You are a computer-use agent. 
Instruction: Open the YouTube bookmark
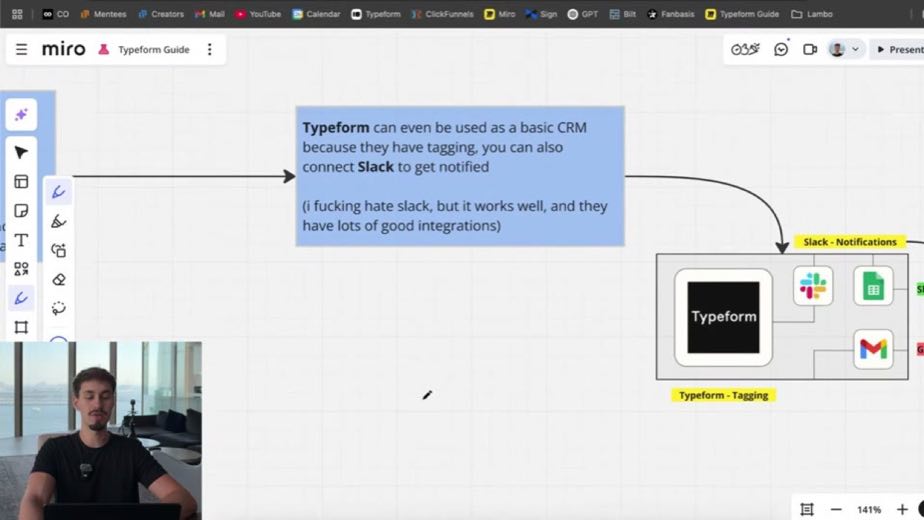coord(258,14)
